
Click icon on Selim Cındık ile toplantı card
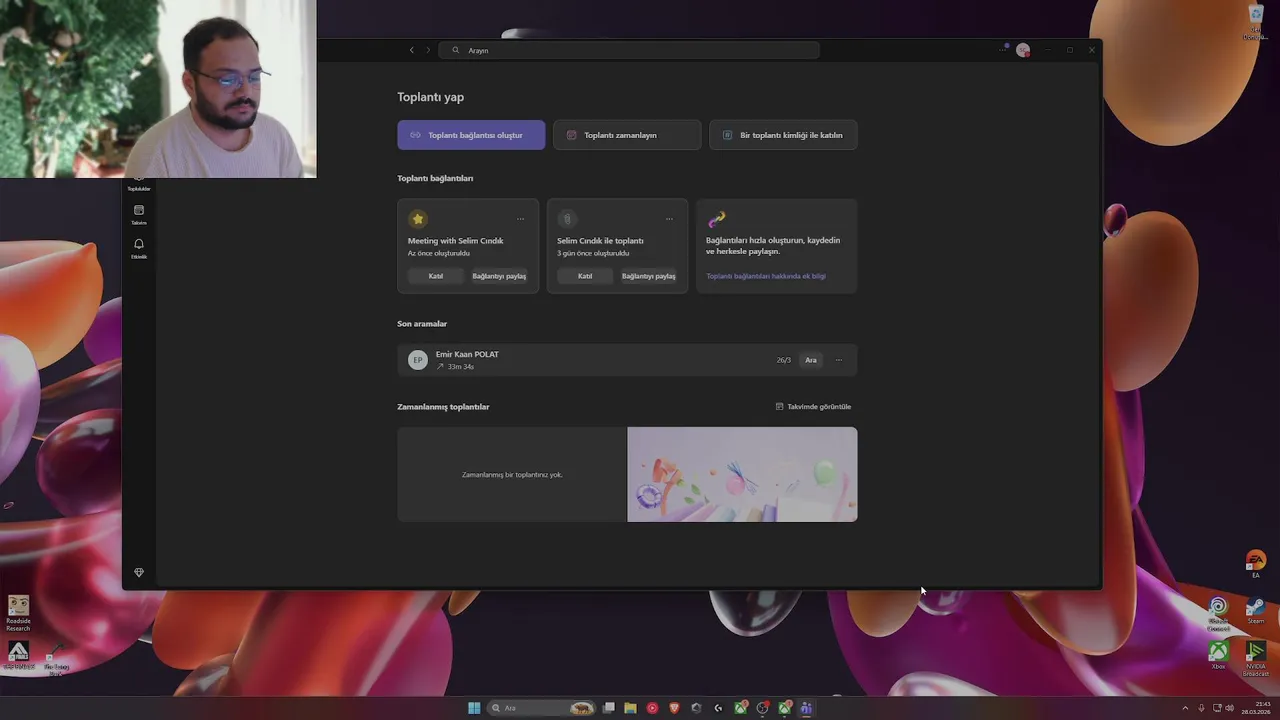(x=567, y=219)
